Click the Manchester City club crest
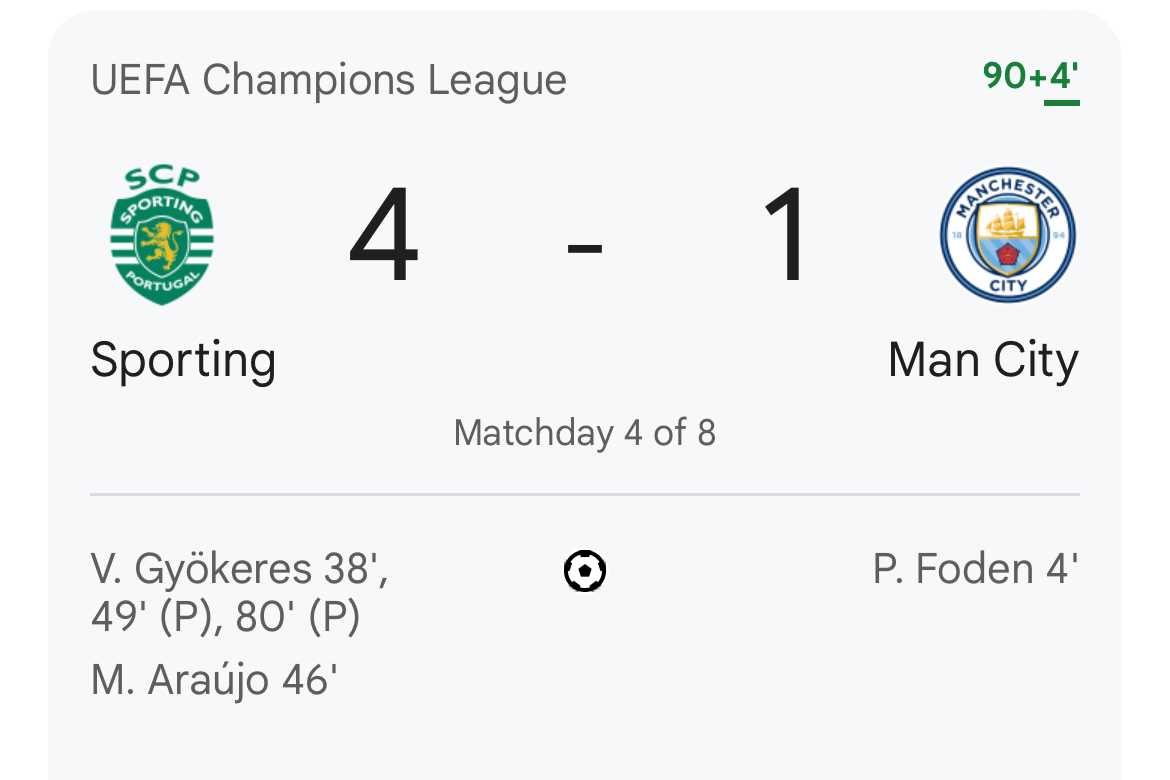Image resolution: width=1170 pixels, height=780 pixels. (x=1007, y=236)
